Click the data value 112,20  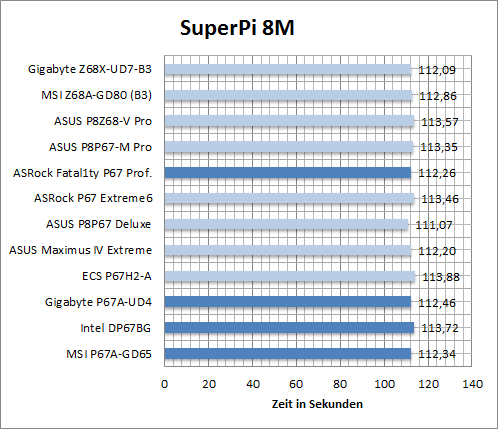pyautogui.click(x=437, y=251)
